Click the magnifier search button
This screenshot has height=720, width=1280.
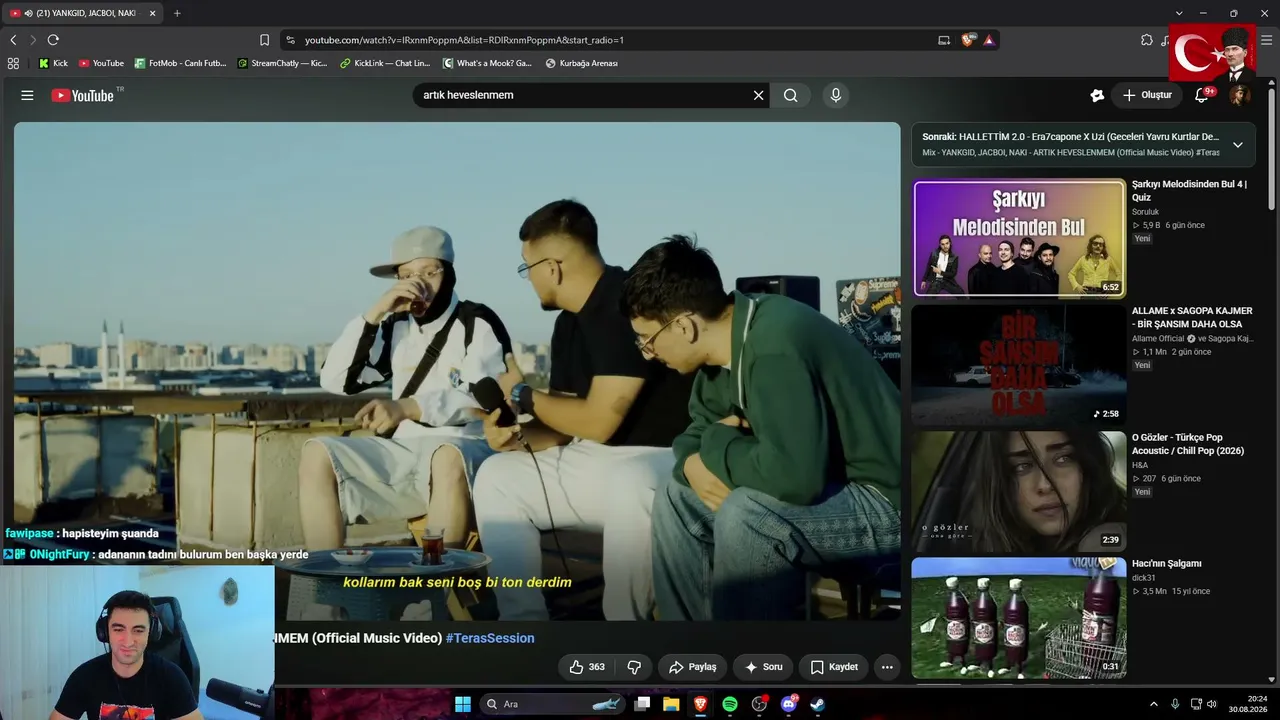pyautogui.click(x=791, y=95)
